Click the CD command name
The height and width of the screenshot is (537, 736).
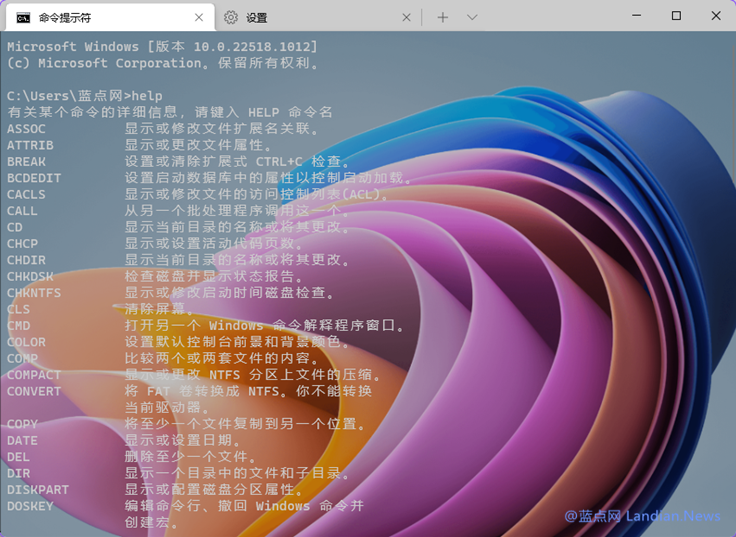[15, 227]
